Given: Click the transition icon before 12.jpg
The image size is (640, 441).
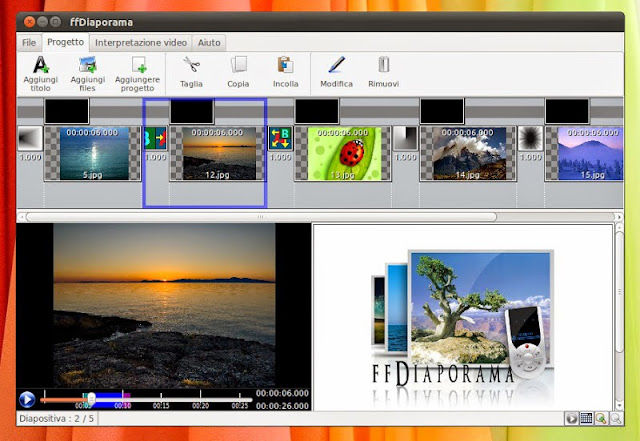Looking at the screenshot, I should (156, 138).
